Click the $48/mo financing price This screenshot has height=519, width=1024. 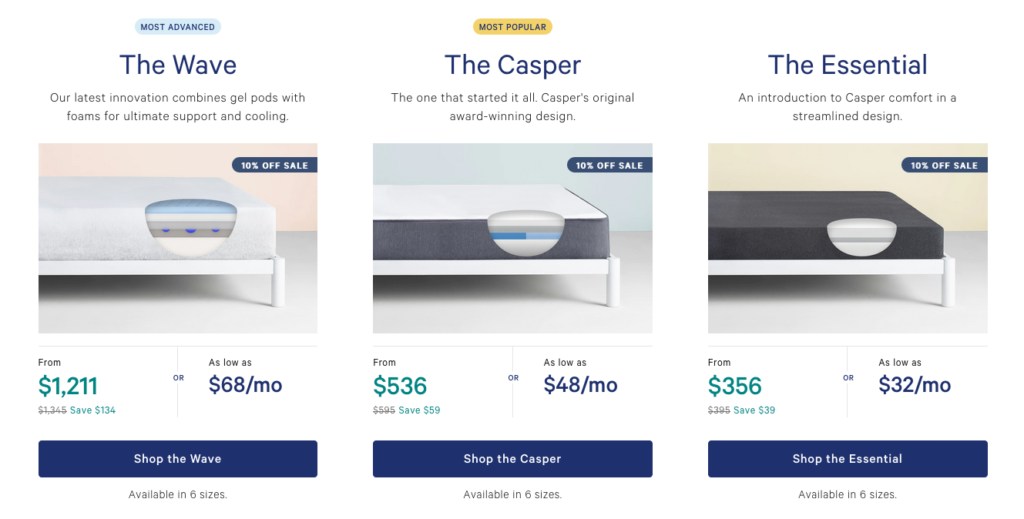point(581,385)
